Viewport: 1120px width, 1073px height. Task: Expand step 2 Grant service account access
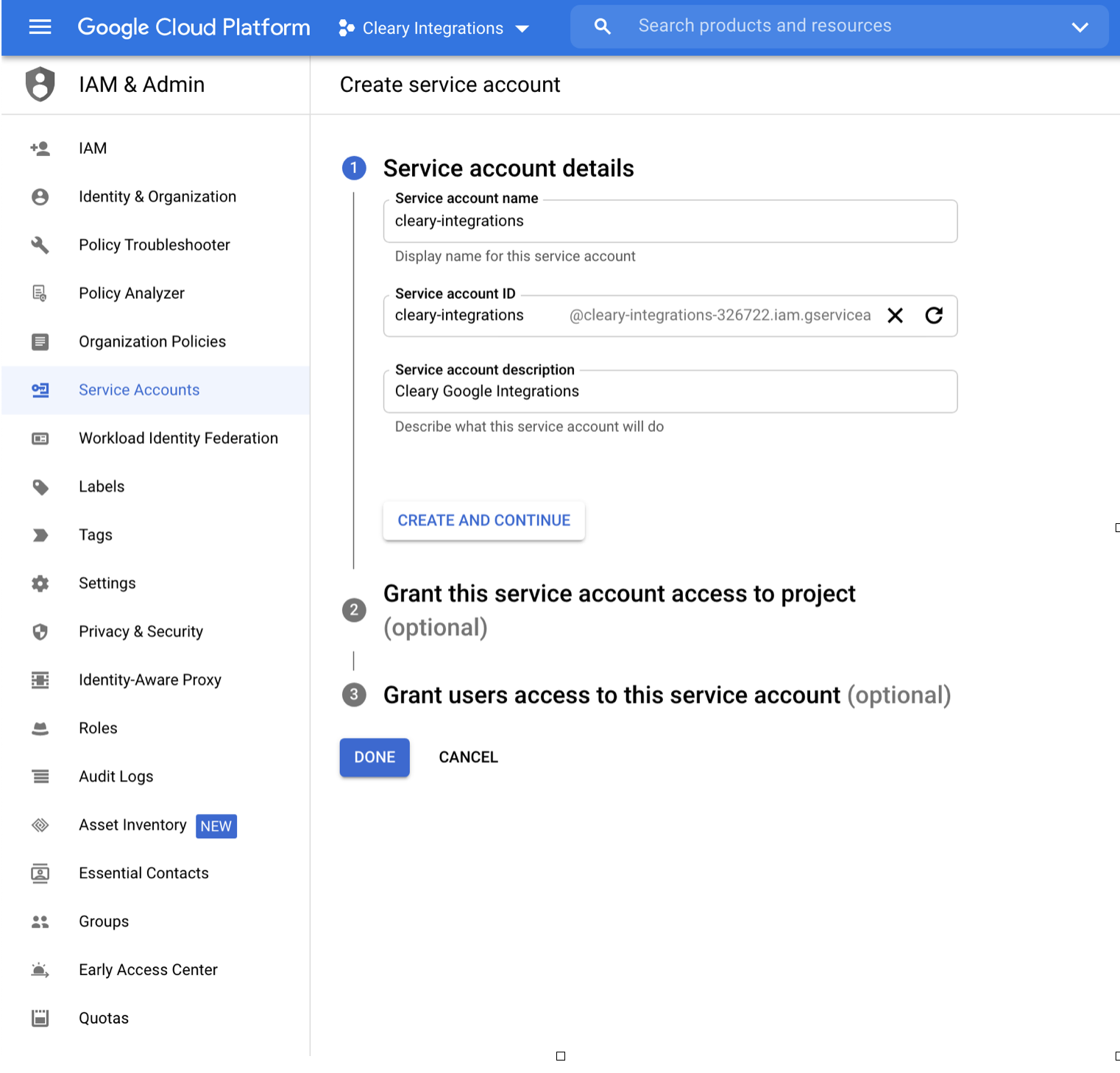619,610
